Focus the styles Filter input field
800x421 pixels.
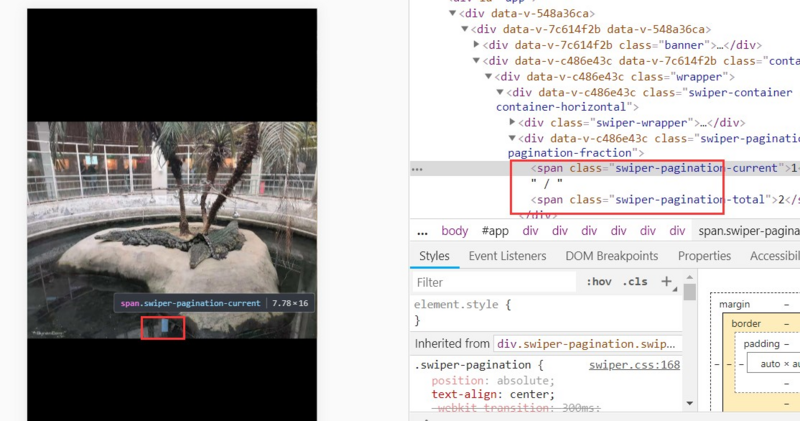[494, 282]
